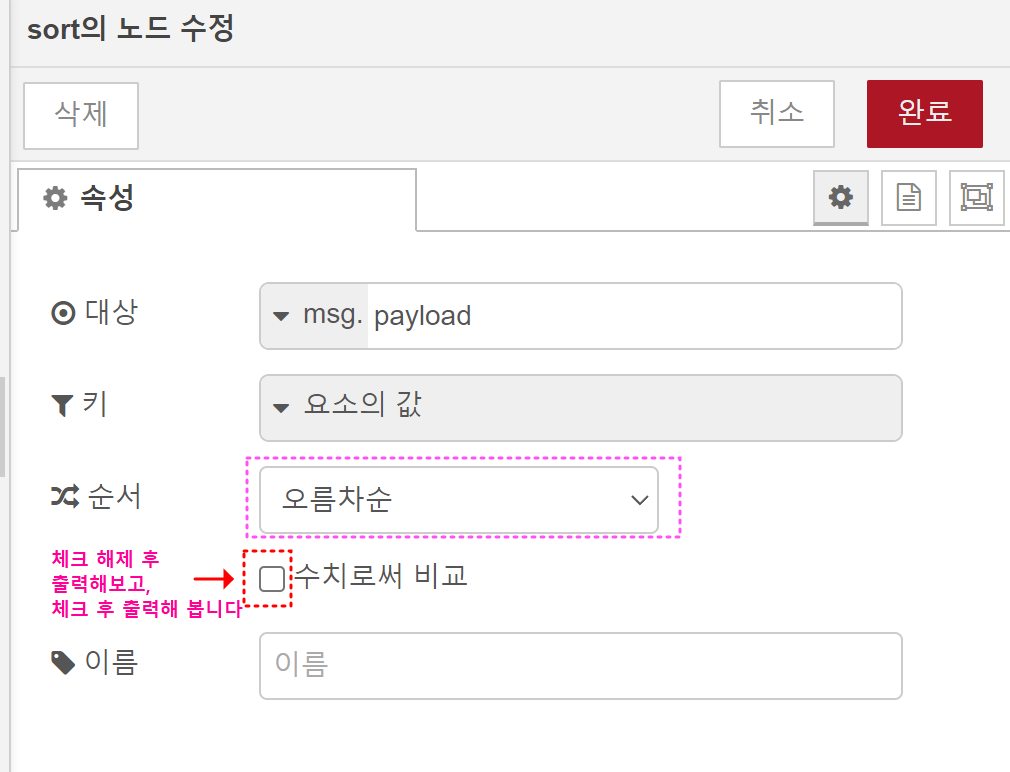Open the msg. type dropdown arrow
The image size is (1010, 772).
click(x=281, y=316)
